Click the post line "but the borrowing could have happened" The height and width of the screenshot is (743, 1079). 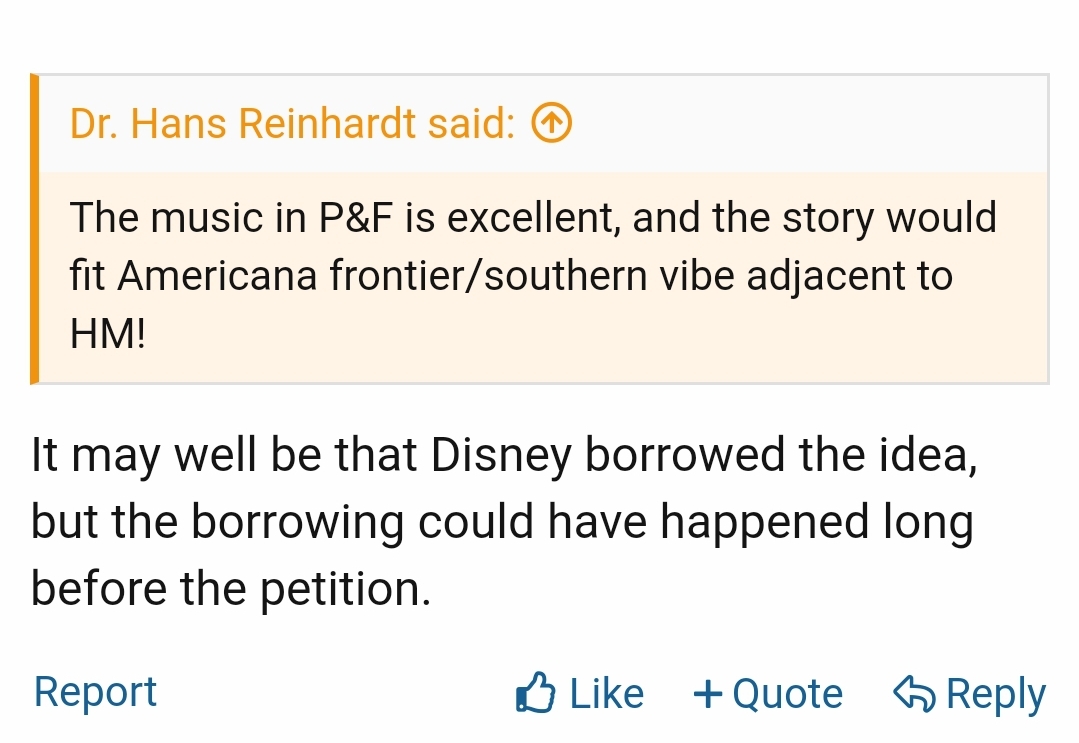pos(501,522)
